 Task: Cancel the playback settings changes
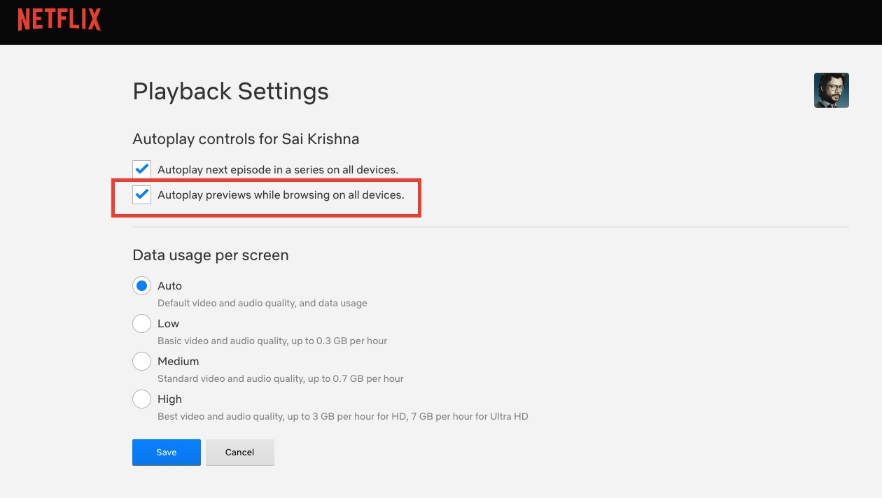[x=240, y=452]
